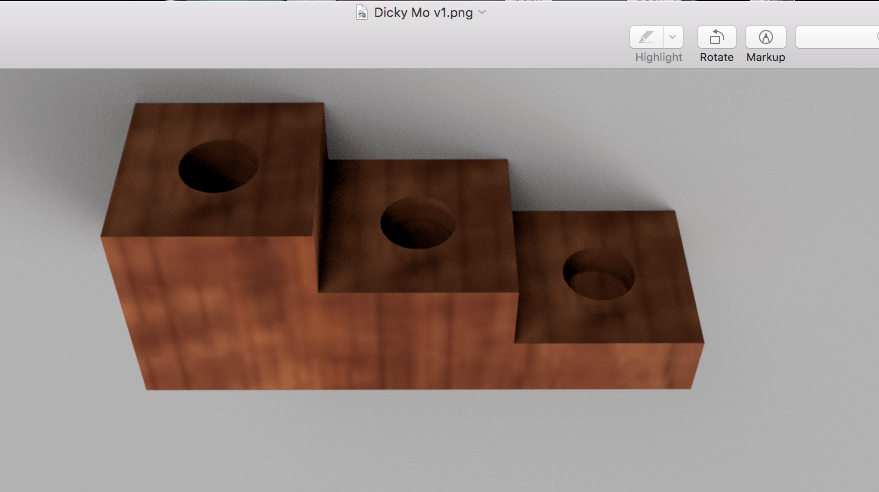The width and height of the screenshot is (879, 492).
Task: Click the PNG file icon in title bar
Action: tap(362, 12)
